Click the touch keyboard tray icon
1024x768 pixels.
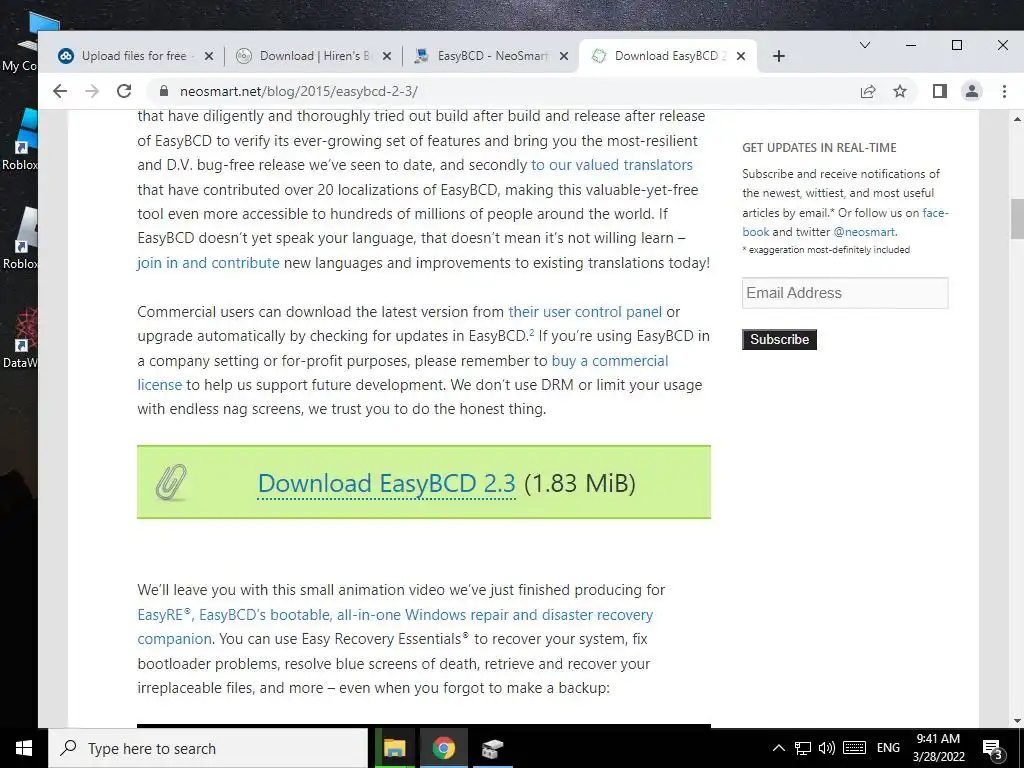(854, 748)
